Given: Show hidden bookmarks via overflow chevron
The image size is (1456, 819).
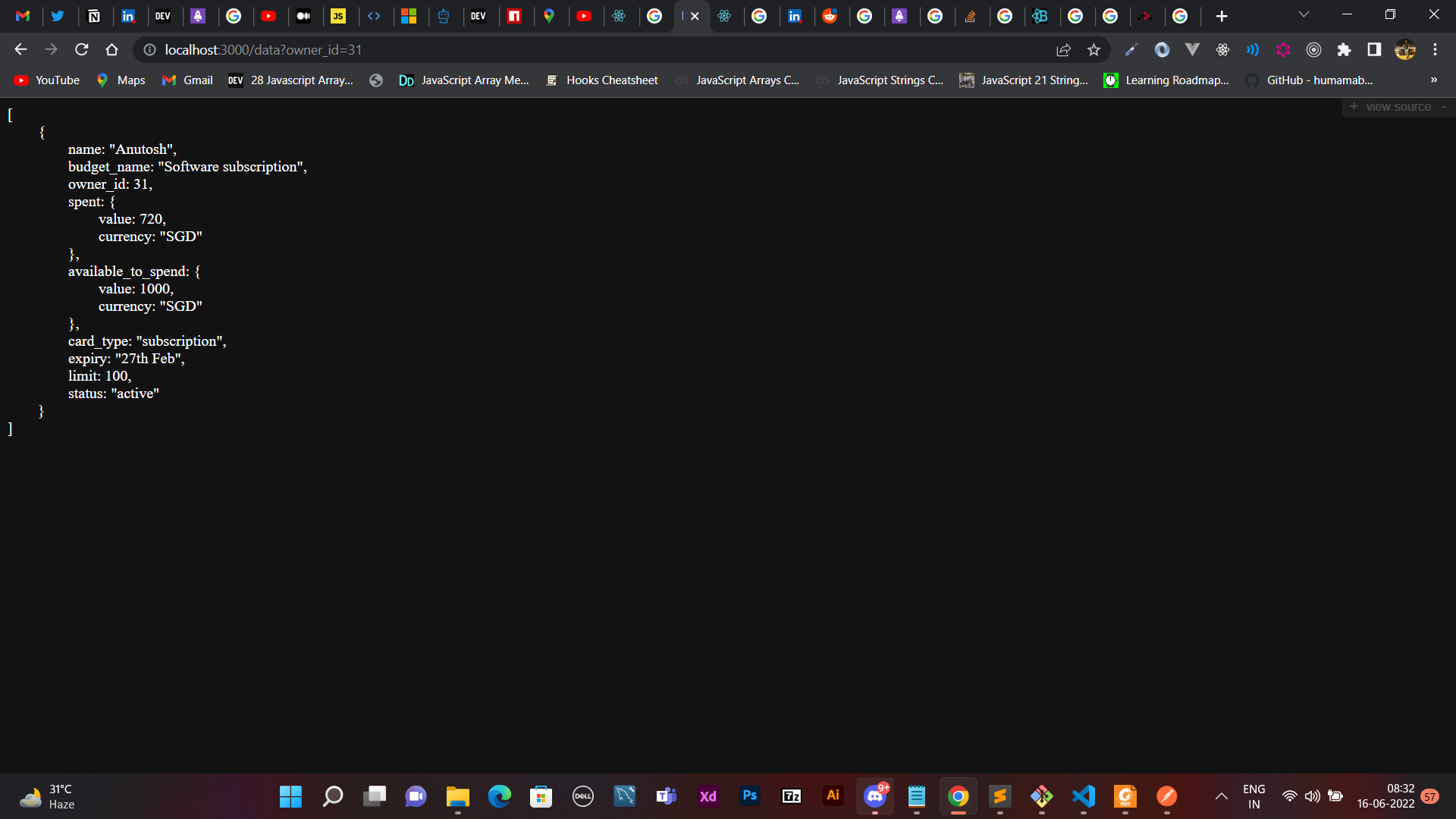Looking at the screenshot, I should pyautogui.click(x=1434, y=80).
